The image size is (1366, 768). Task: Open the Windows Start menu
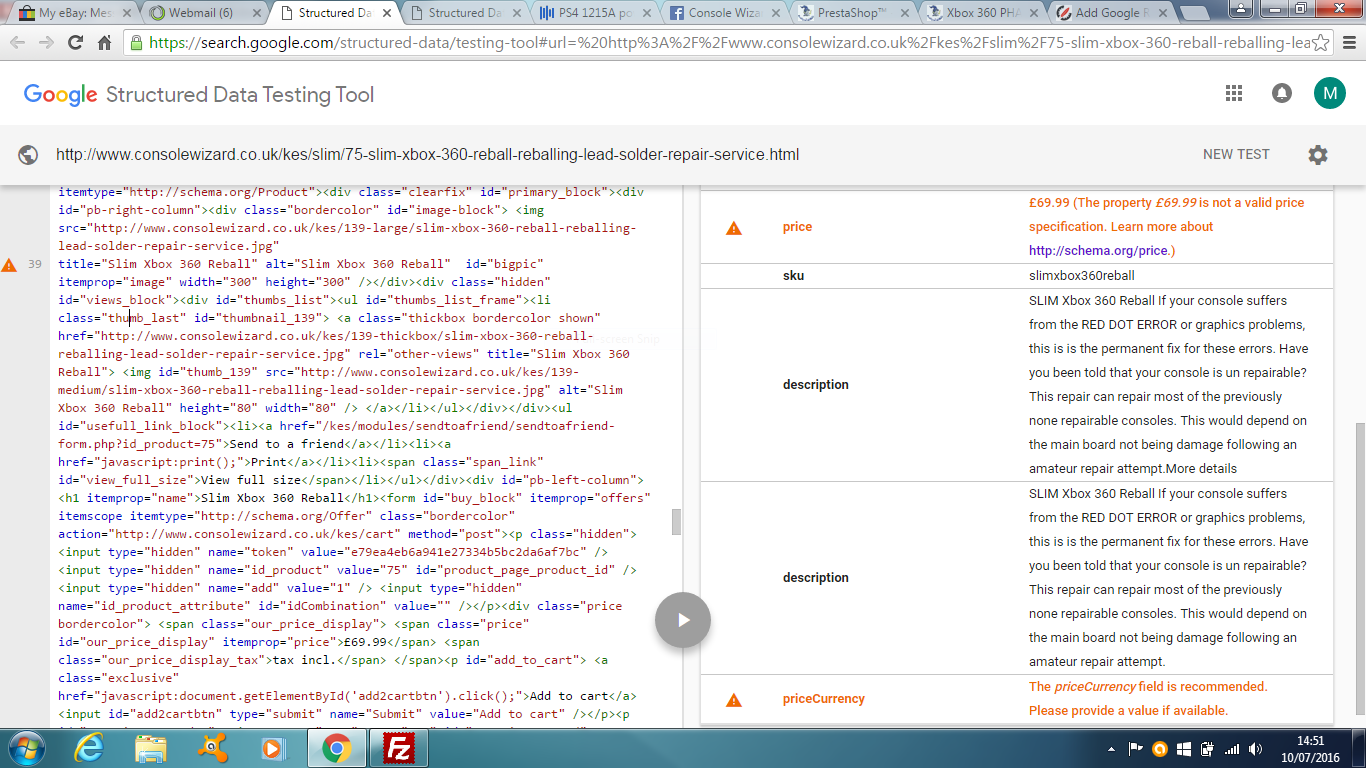point(26,748)
